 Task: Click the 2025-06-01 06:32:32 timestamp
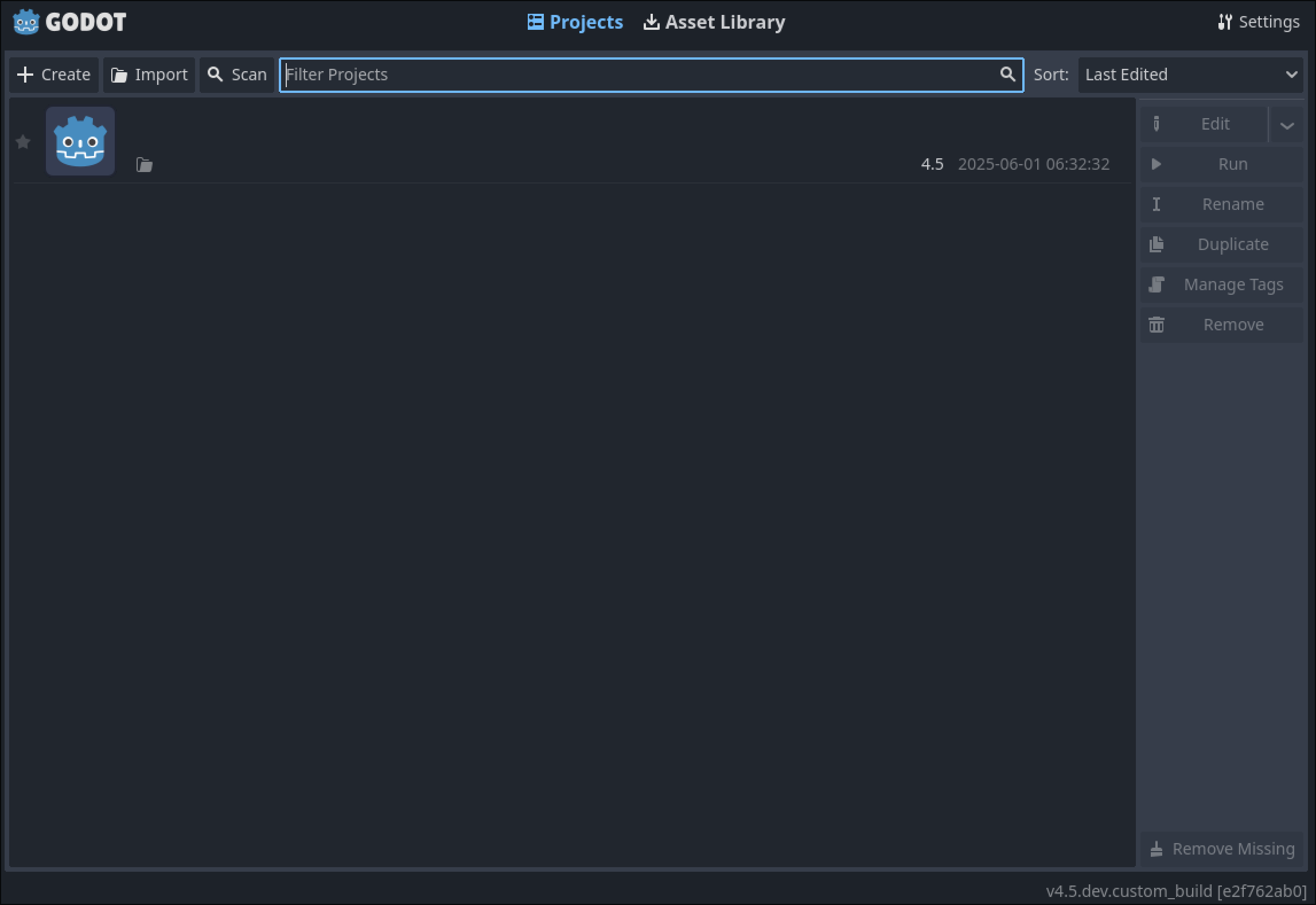click(x=1034, y=164)
